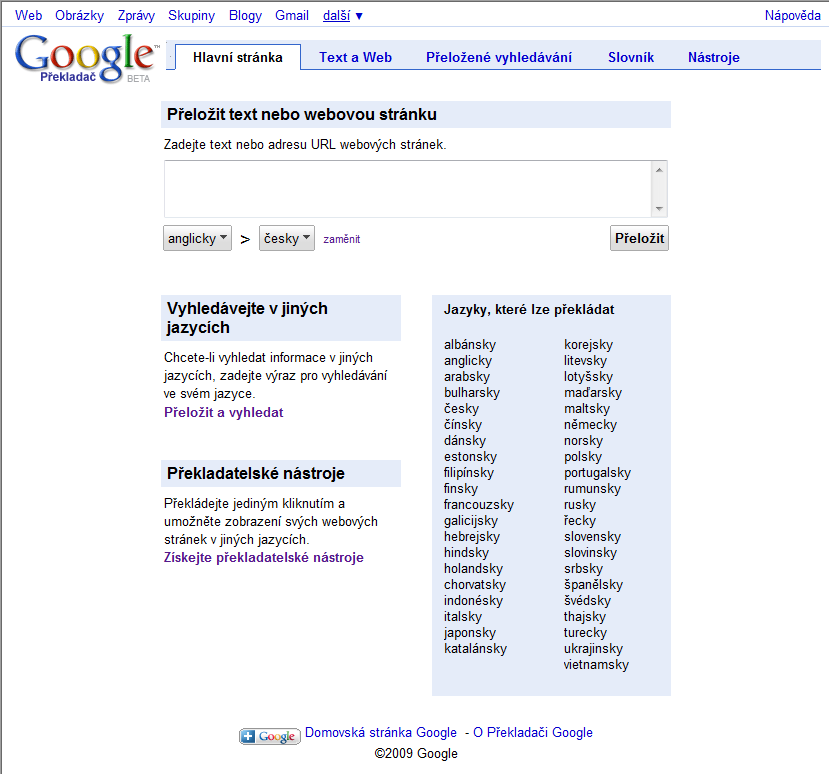Screen dimensions: 829x774
Task: Open the 'další' dropdown in top bar
Action: 343,16
